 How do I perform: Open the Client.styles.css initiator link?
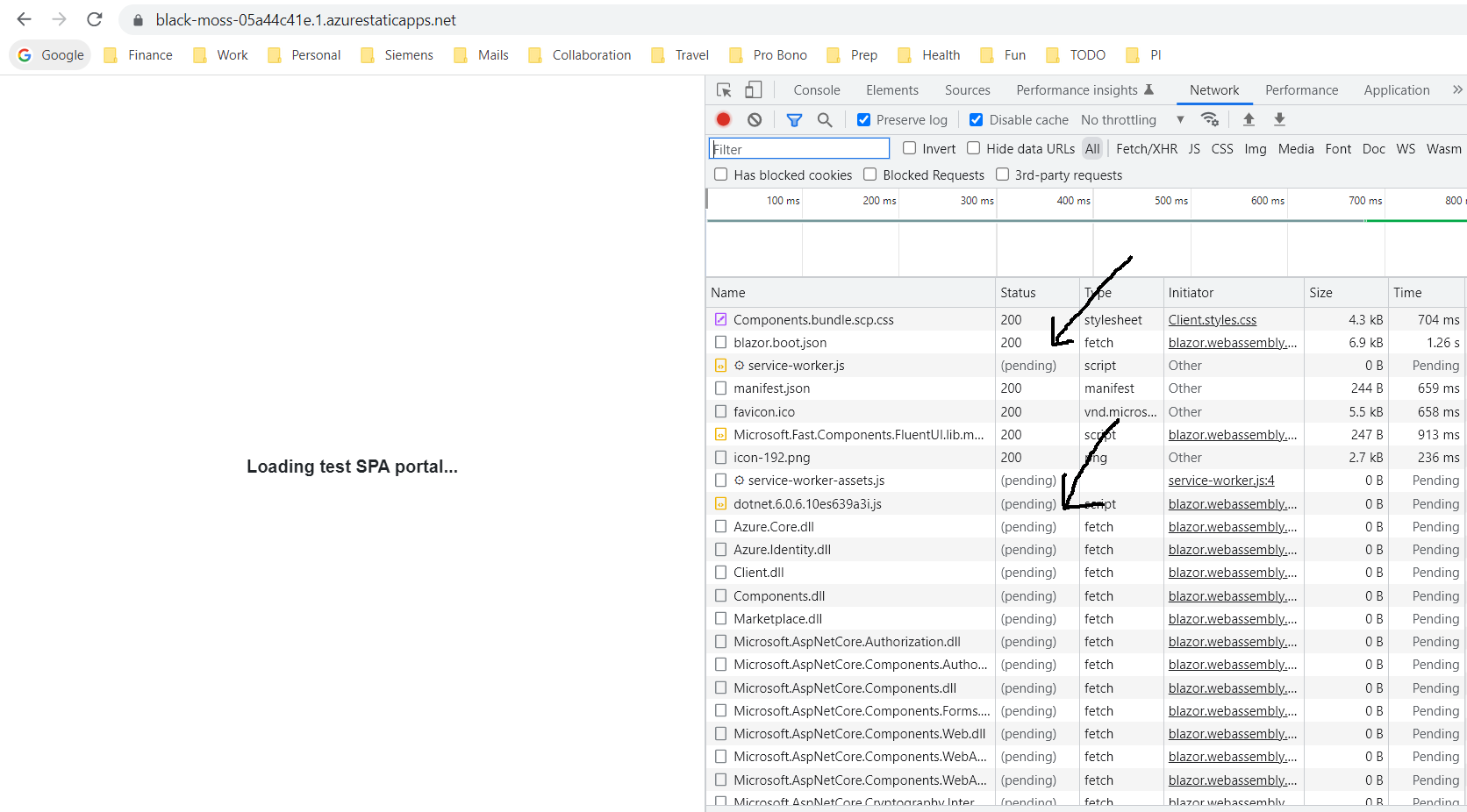click(x=1212, y=319)
